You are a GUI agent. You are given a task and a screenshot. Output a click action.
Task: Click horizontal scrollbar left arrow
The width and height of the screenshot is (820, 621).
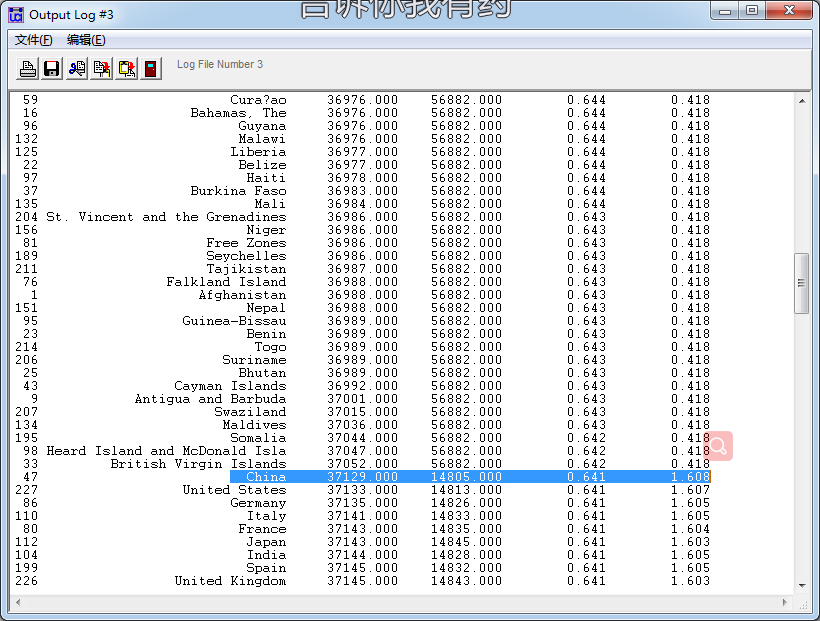[x=18, y=602]
